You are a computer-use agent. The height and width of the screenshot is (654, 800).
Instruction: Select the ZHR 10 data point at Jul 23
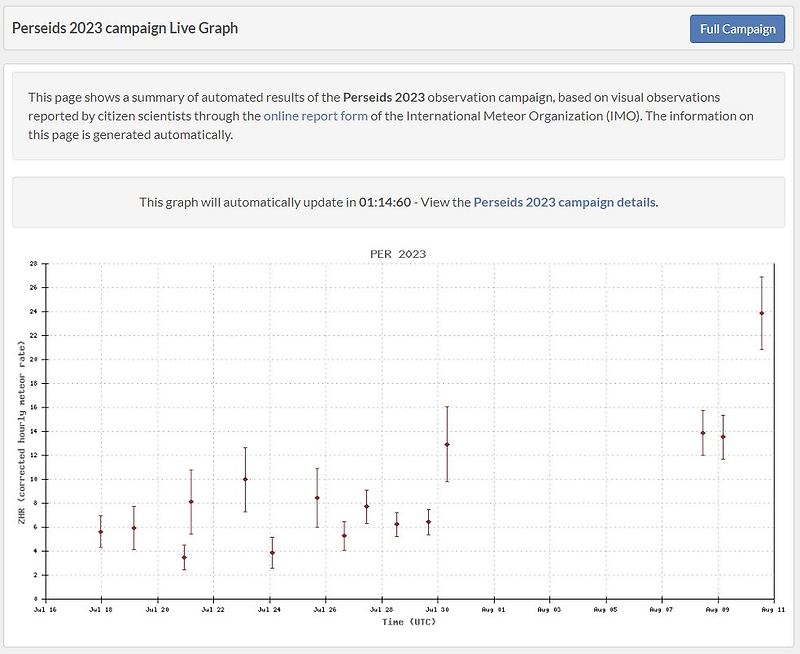pyautogui.click(x=243, y=479)
